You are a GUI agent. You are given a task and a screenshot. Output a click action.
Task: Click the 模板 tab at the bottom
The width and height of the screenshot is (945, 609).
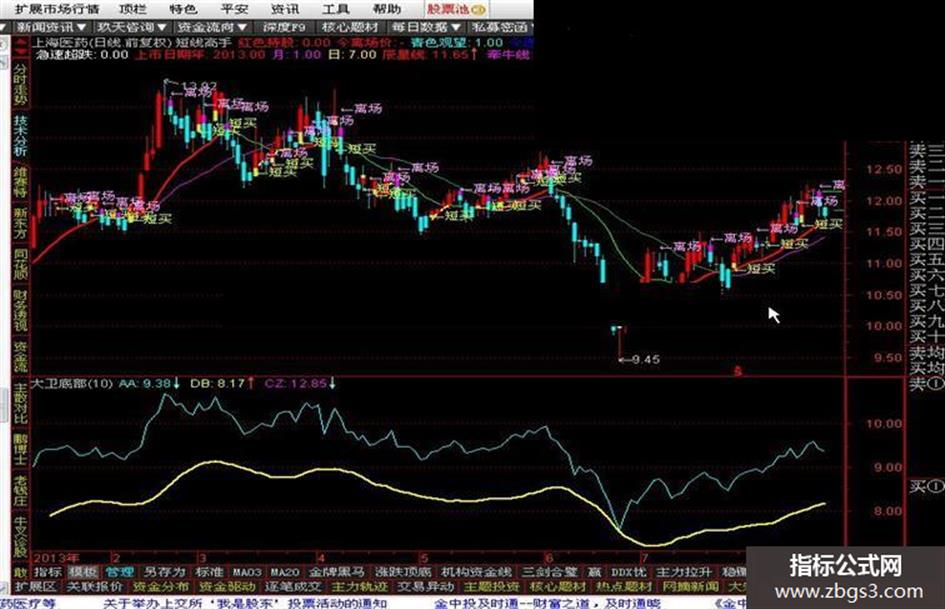[83, 572]
